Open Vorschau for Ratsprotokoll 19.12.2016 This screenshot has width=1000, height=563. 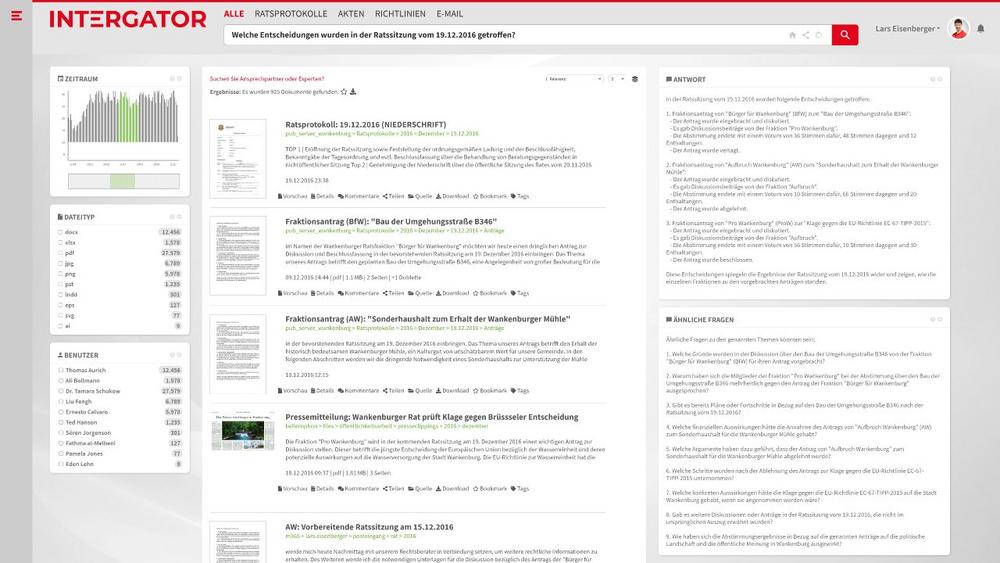293,196
